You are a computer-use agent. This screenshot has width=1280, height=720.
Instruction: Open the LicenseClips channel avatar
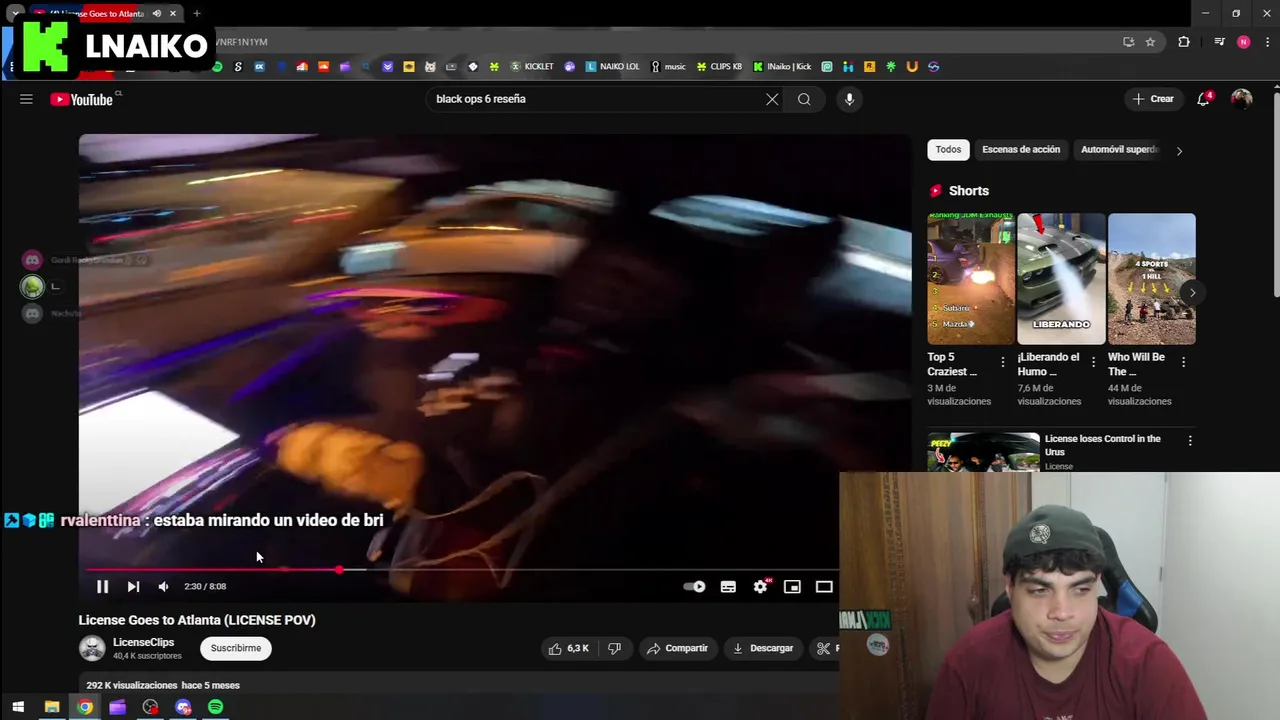coord(92,648)
